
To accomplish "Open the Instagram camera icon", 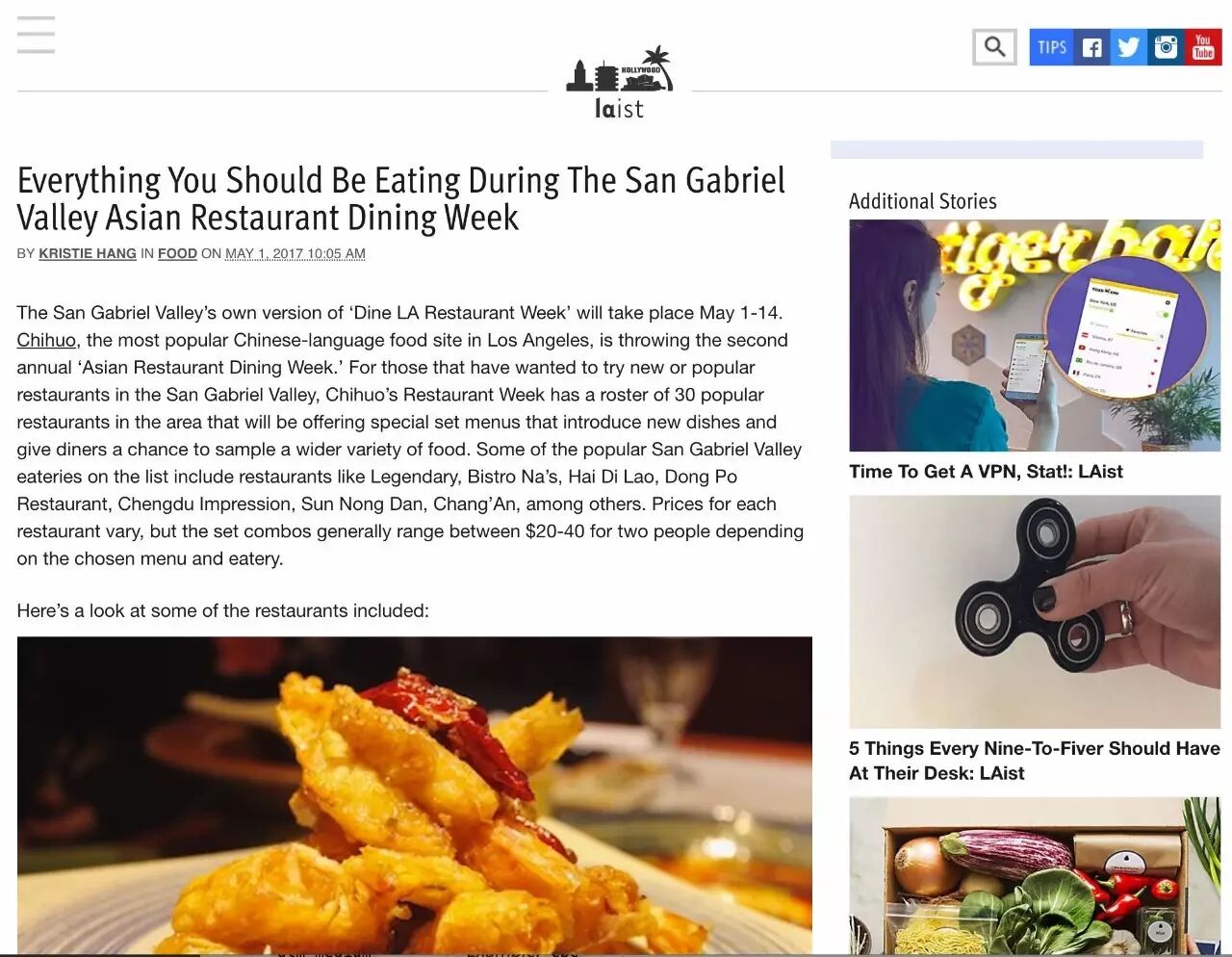I will pos(1167,47).
